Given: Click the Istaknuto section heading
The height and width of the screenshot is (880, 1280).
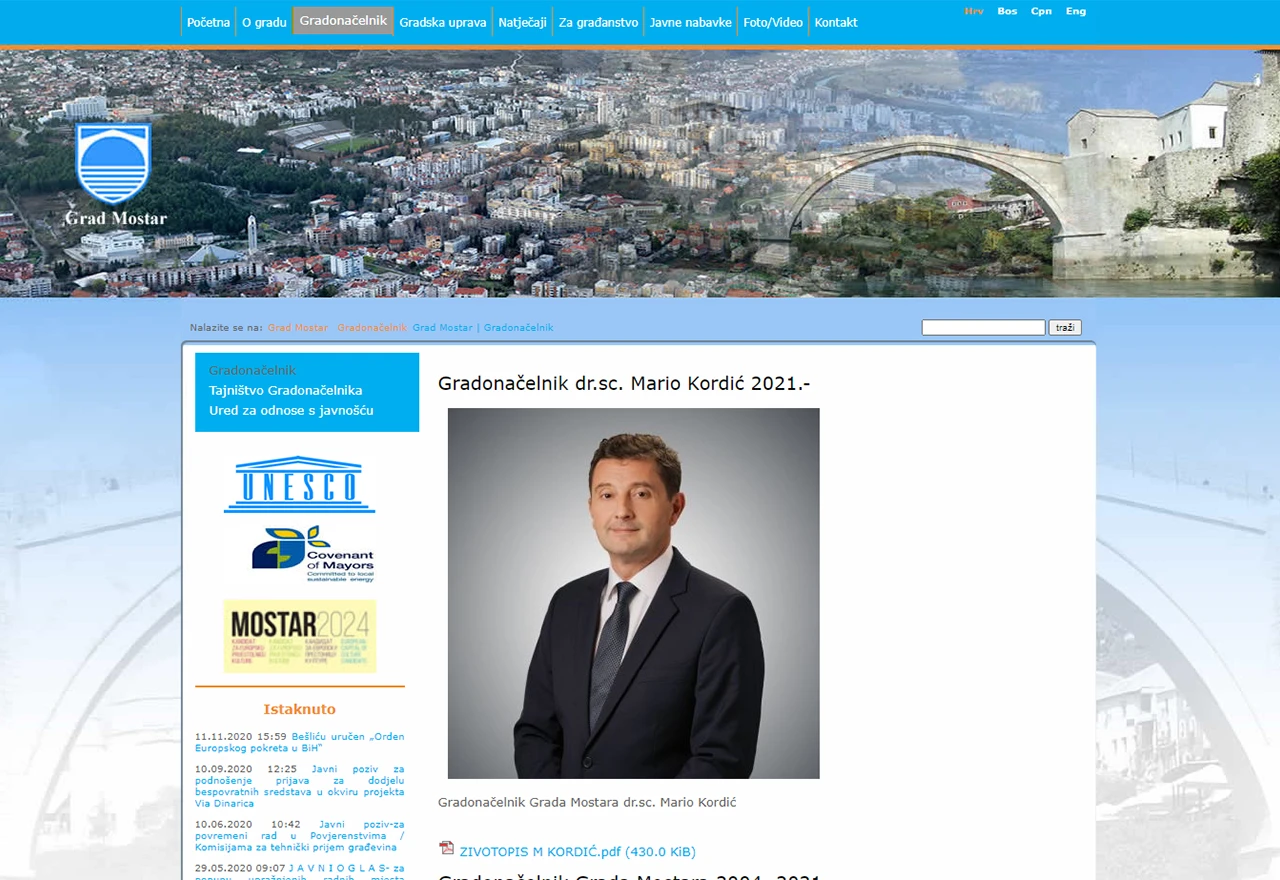Looking at the screenshot, I should (300, 709).
